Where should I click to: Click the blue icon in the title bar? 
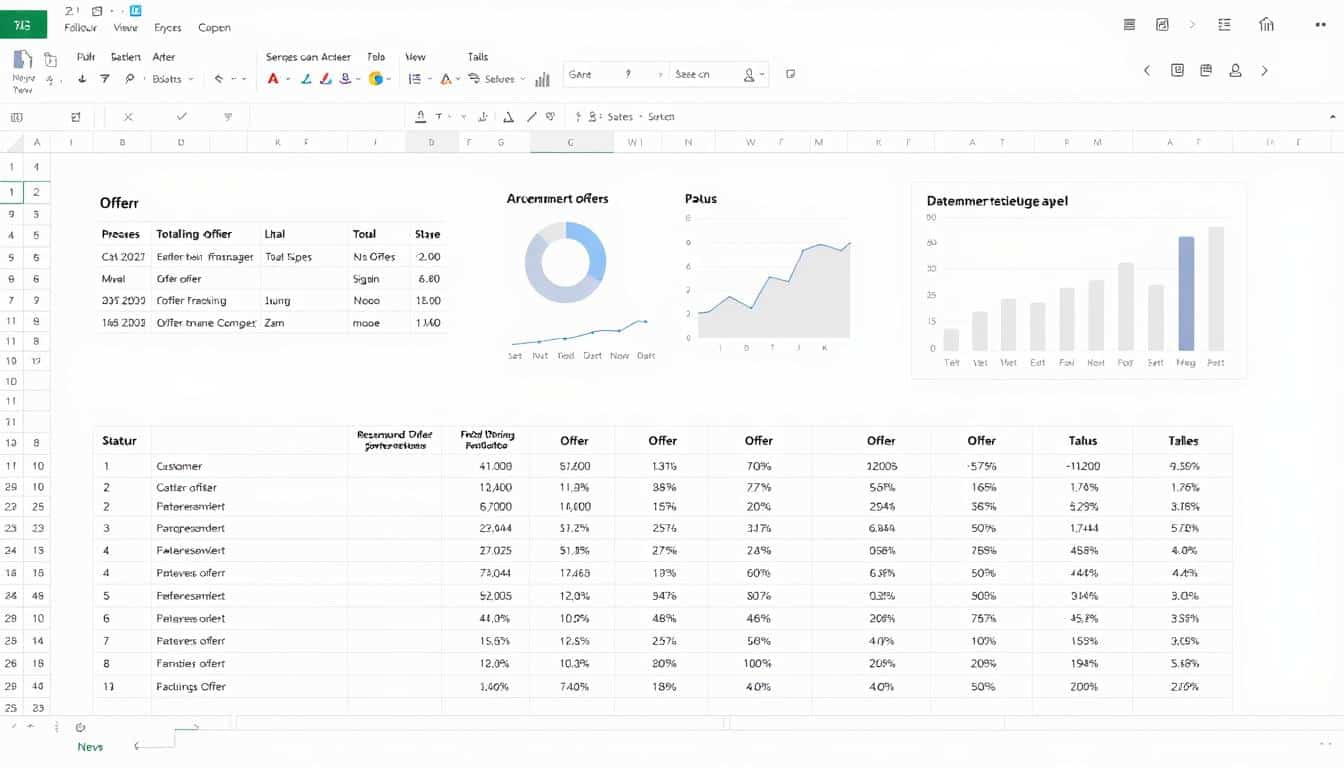click(135, 10)
